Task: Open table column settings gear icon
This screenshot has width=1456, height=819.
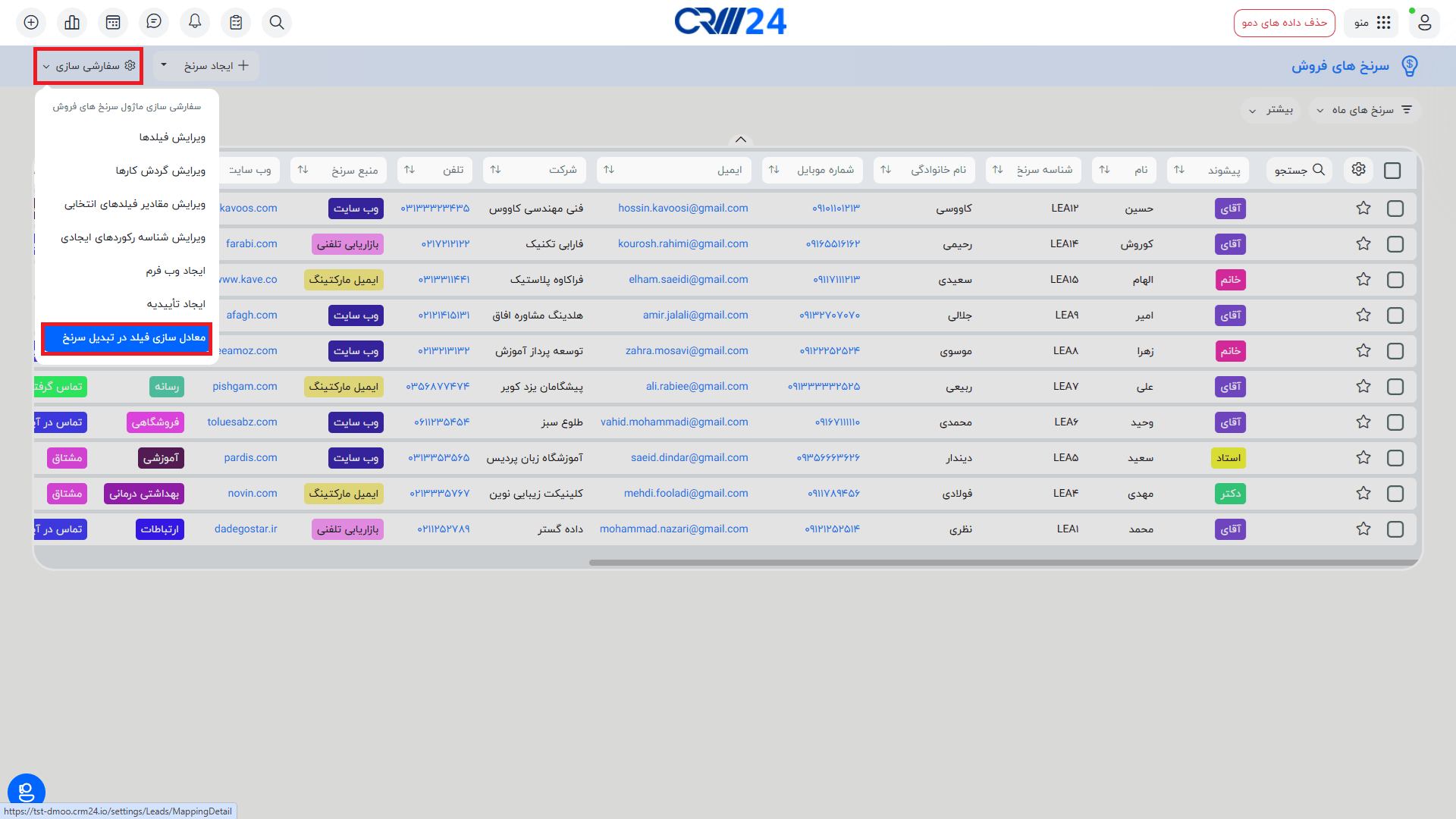Action: tap(1358, 169)
